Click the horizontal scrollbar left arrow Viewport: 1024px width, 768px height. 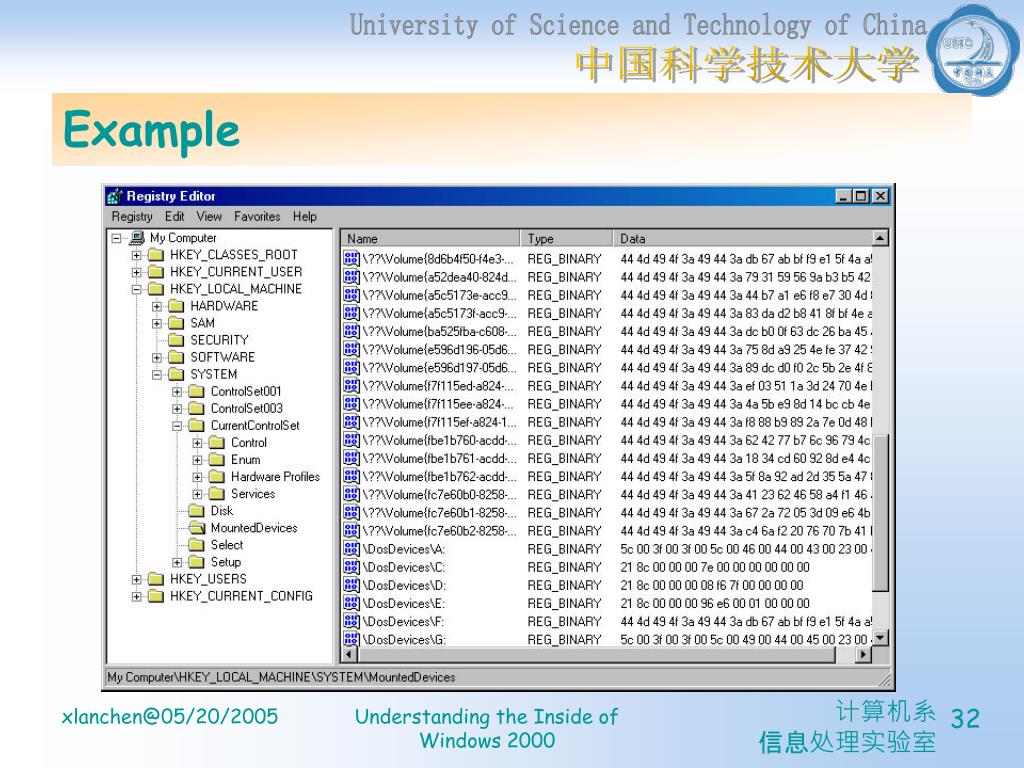coord(349,654)
